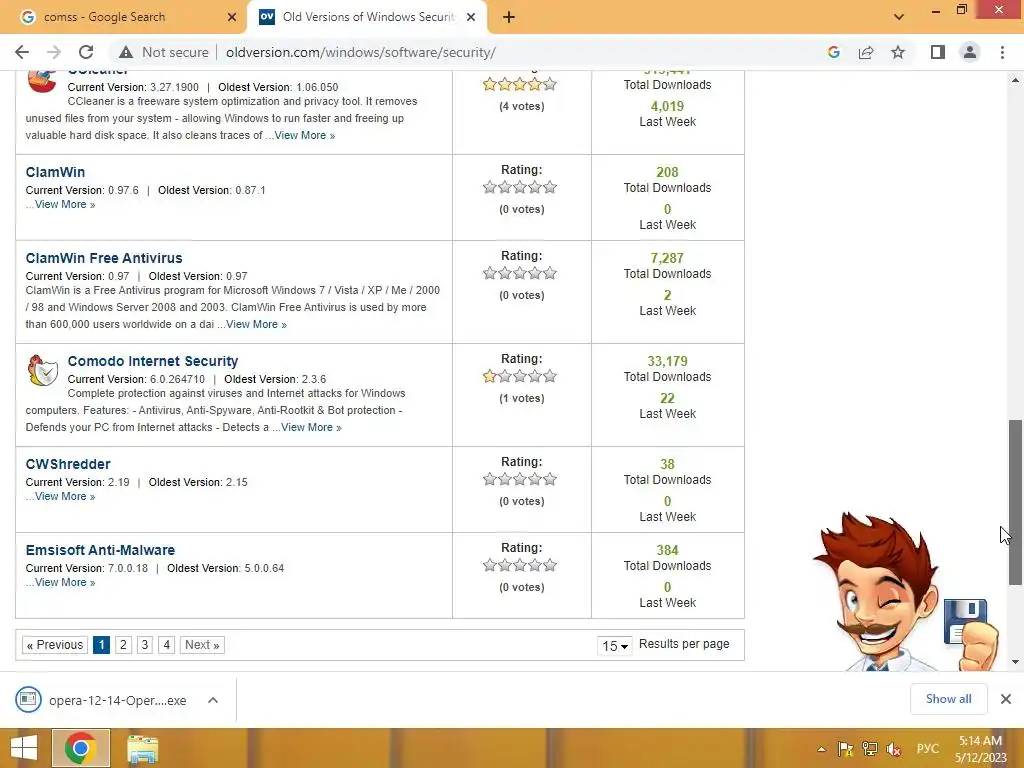Click the opera exe download file icon
This screenshot has width=1024, height=768.
28,699
